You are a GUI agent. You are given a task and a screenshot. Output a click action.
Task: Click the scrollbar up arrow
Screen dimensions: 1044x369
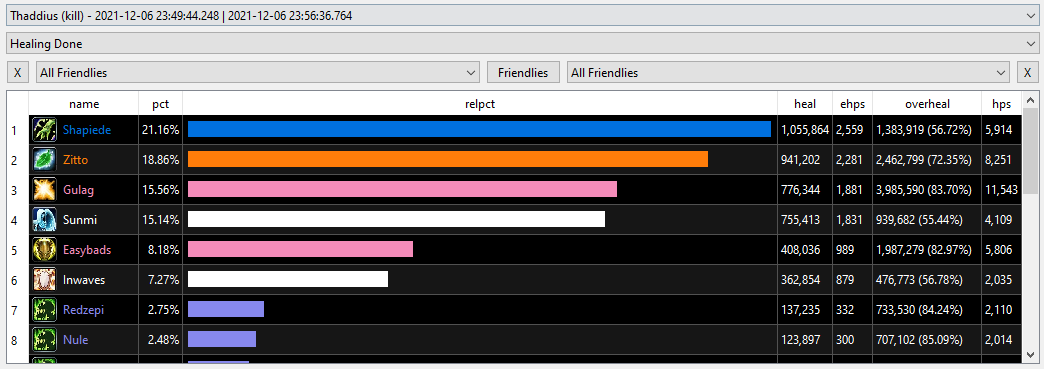1030,100
